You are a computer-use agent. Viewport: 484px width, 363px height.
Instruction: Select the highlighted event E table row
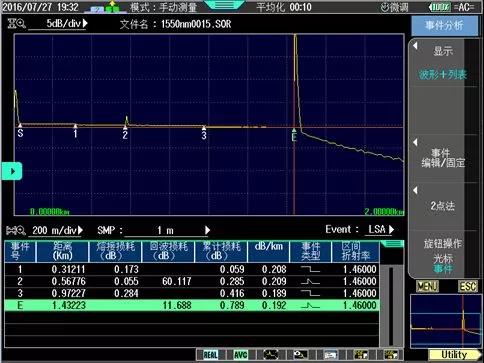pyautogui.click(x=192, y=305)
